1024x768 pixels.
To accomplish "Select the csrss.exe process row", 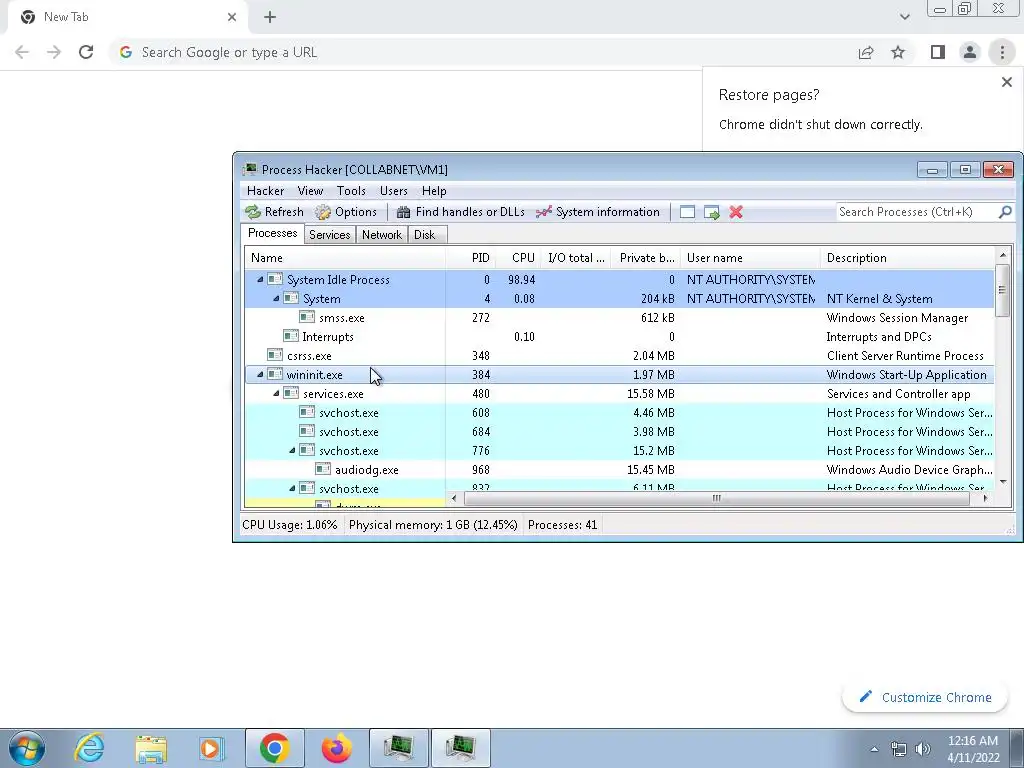I will pos(619,356).
